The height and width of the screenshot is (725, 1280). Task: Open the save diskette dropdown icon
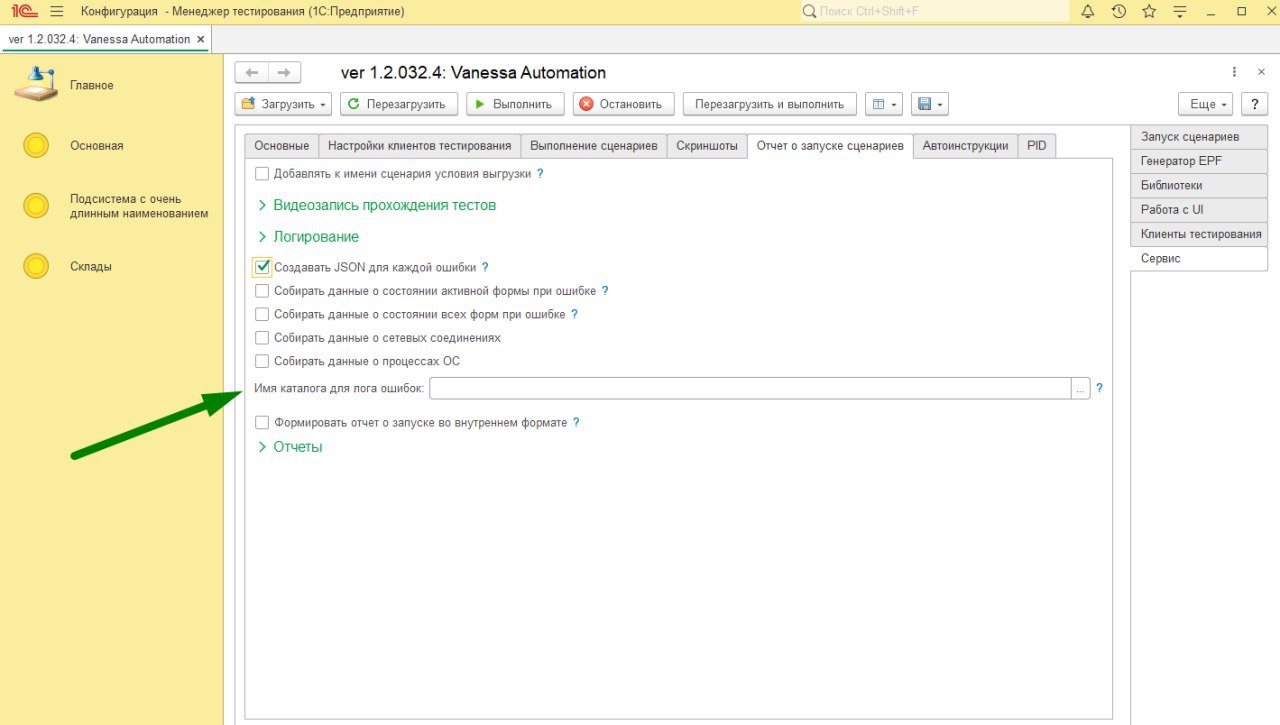coord(929,104)
